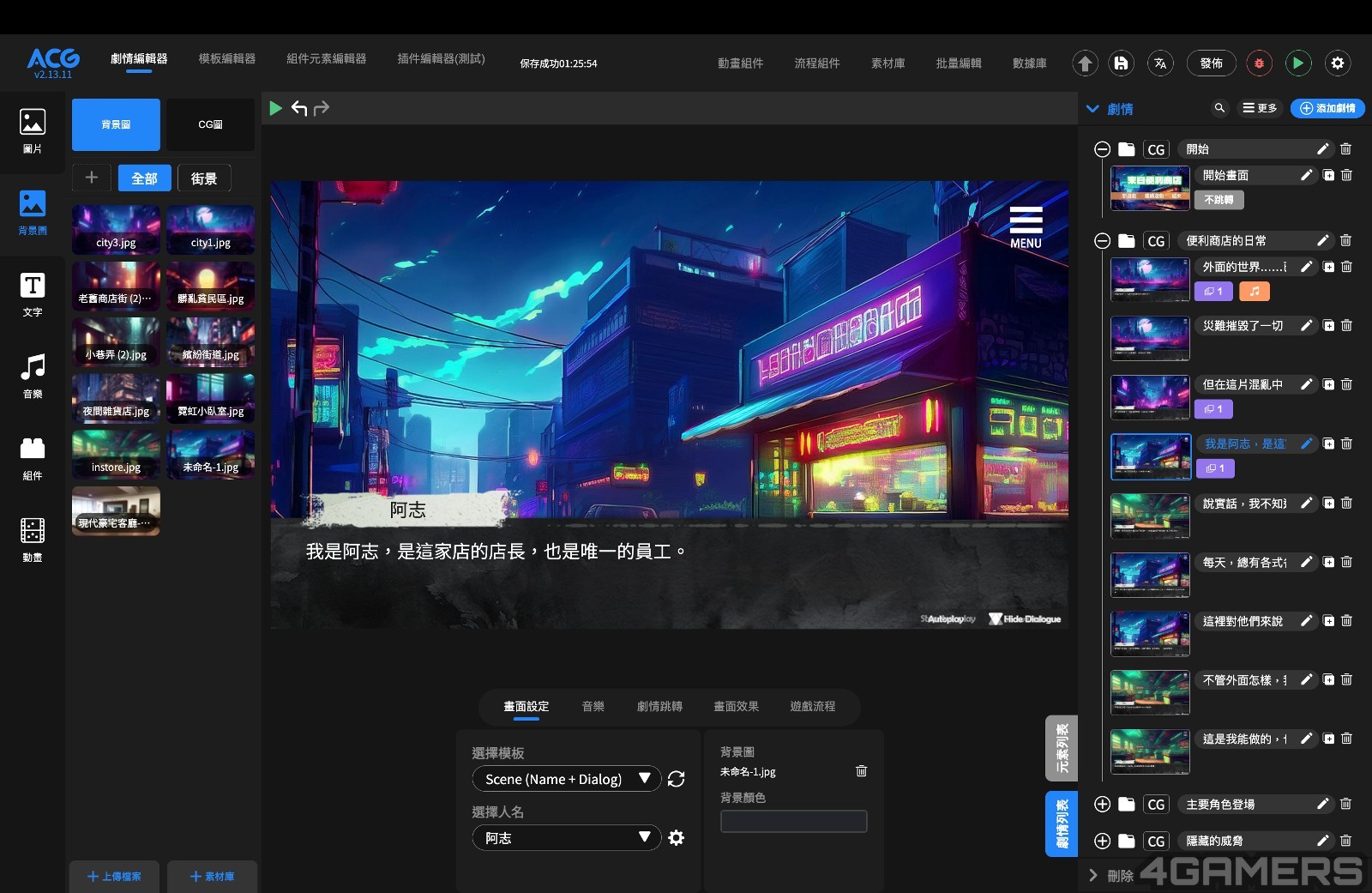The height and width of the screenshot is (893, 1372).
Task: Click the search icon in 劇情 panel
Action: pos(1219,108)
